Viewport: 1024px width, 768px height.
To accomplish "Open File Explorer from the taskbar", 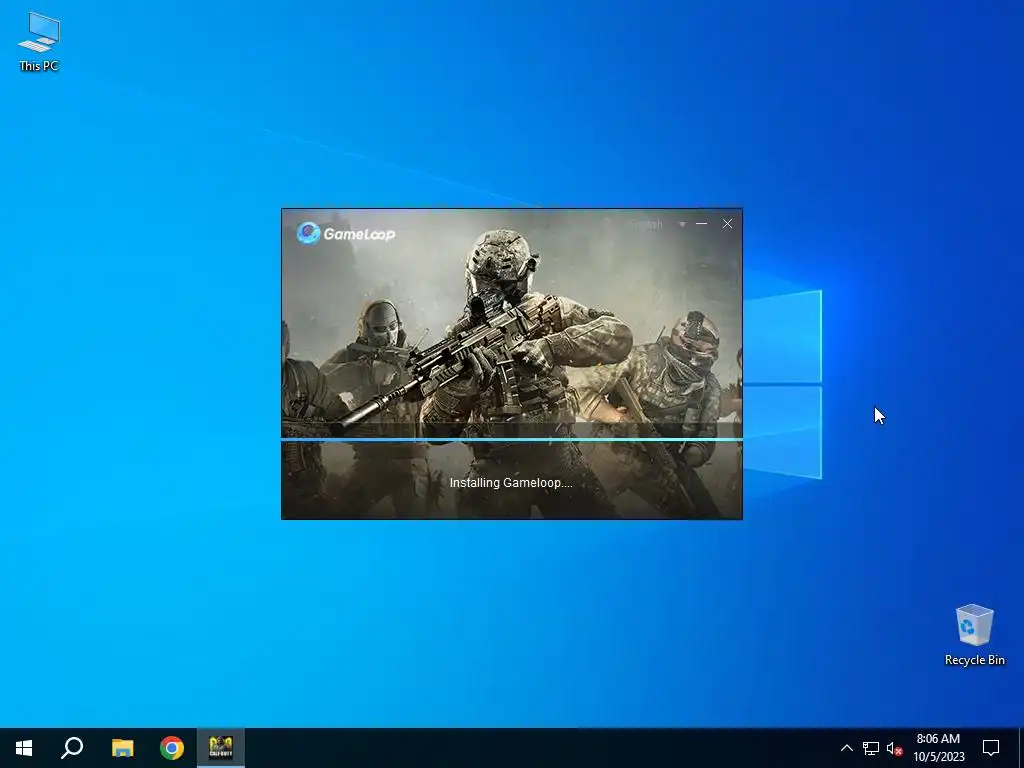I will (122, 748).
